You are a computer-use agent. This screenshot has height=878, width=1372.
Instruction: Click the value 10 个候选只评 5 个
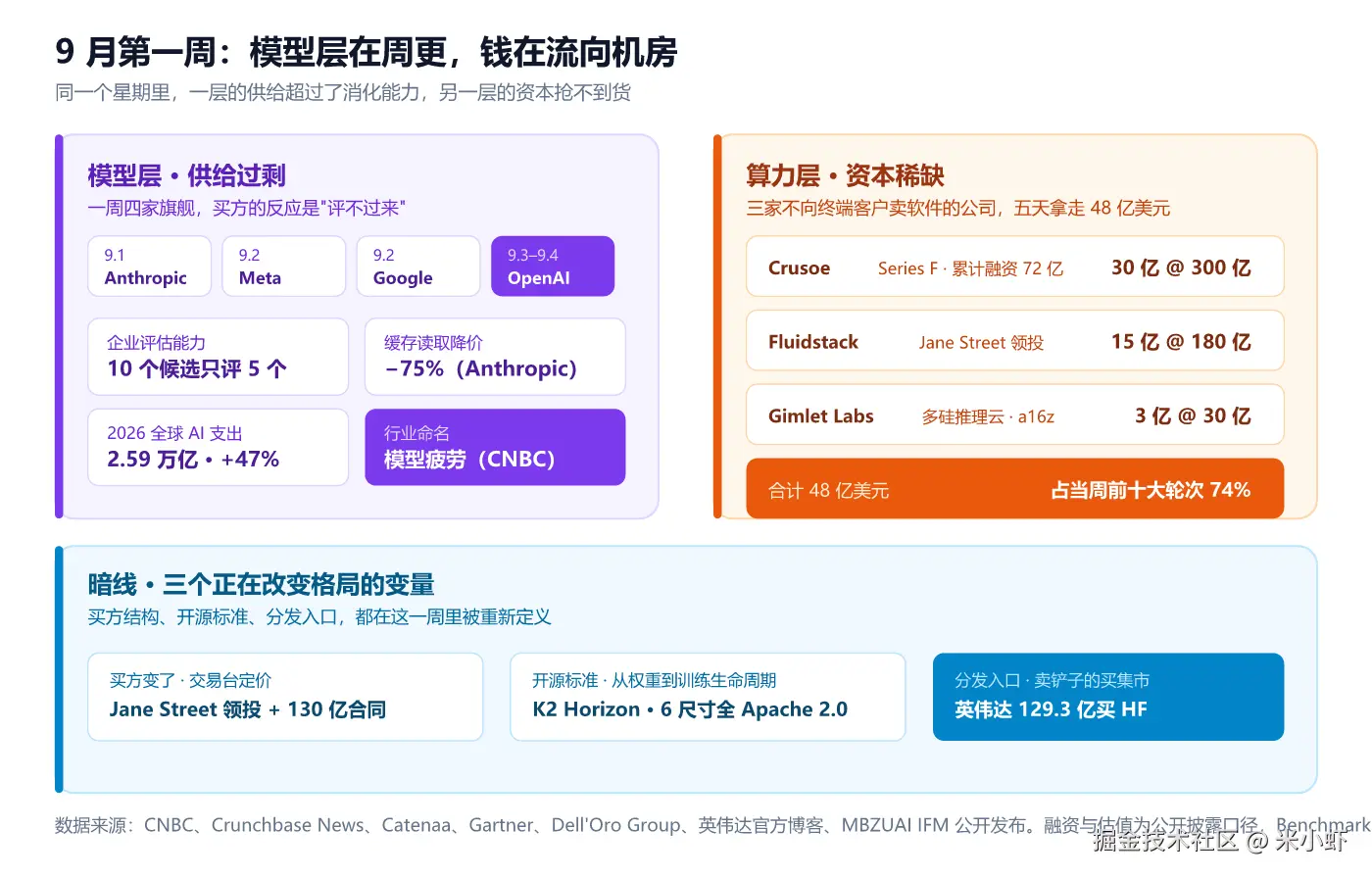(197, 368)
